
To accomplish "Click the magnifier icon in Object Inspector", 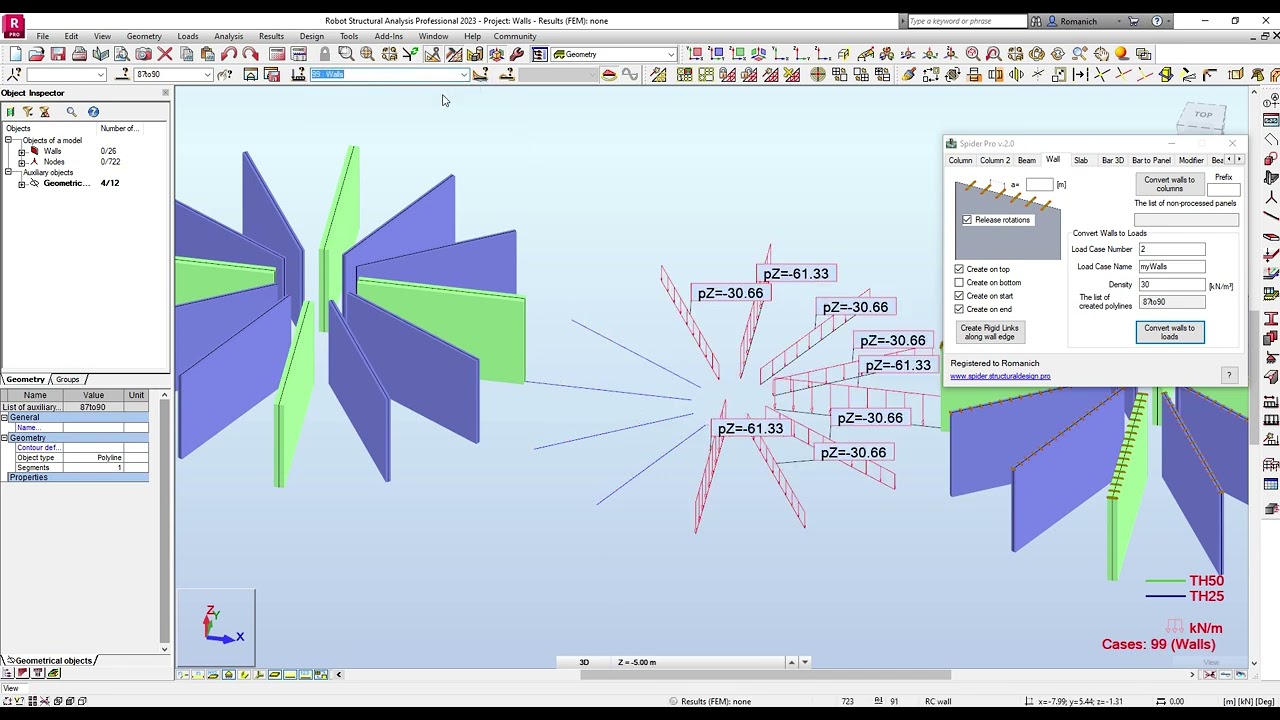I will (71, 112).
